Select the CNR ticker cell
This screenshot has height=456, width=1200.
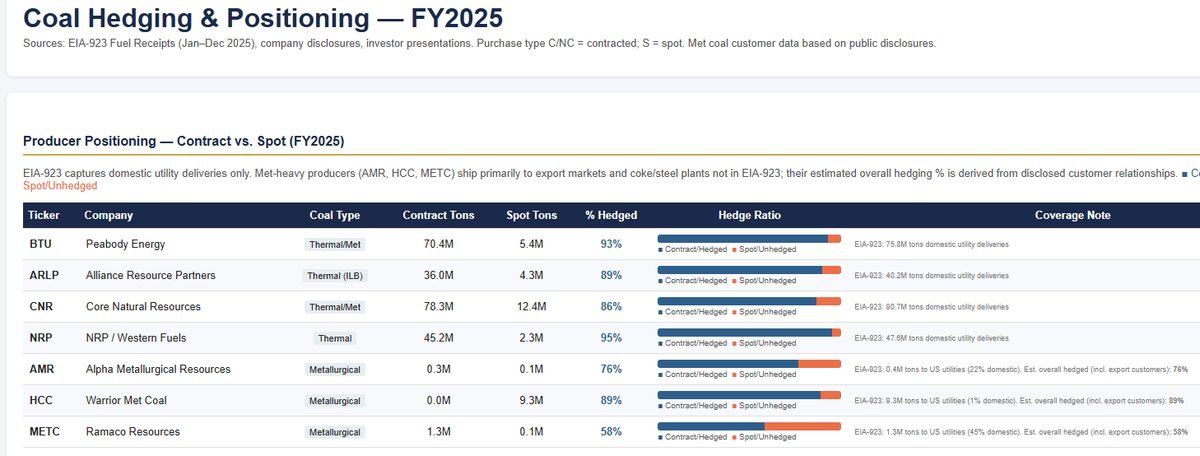tap(42, 306)
